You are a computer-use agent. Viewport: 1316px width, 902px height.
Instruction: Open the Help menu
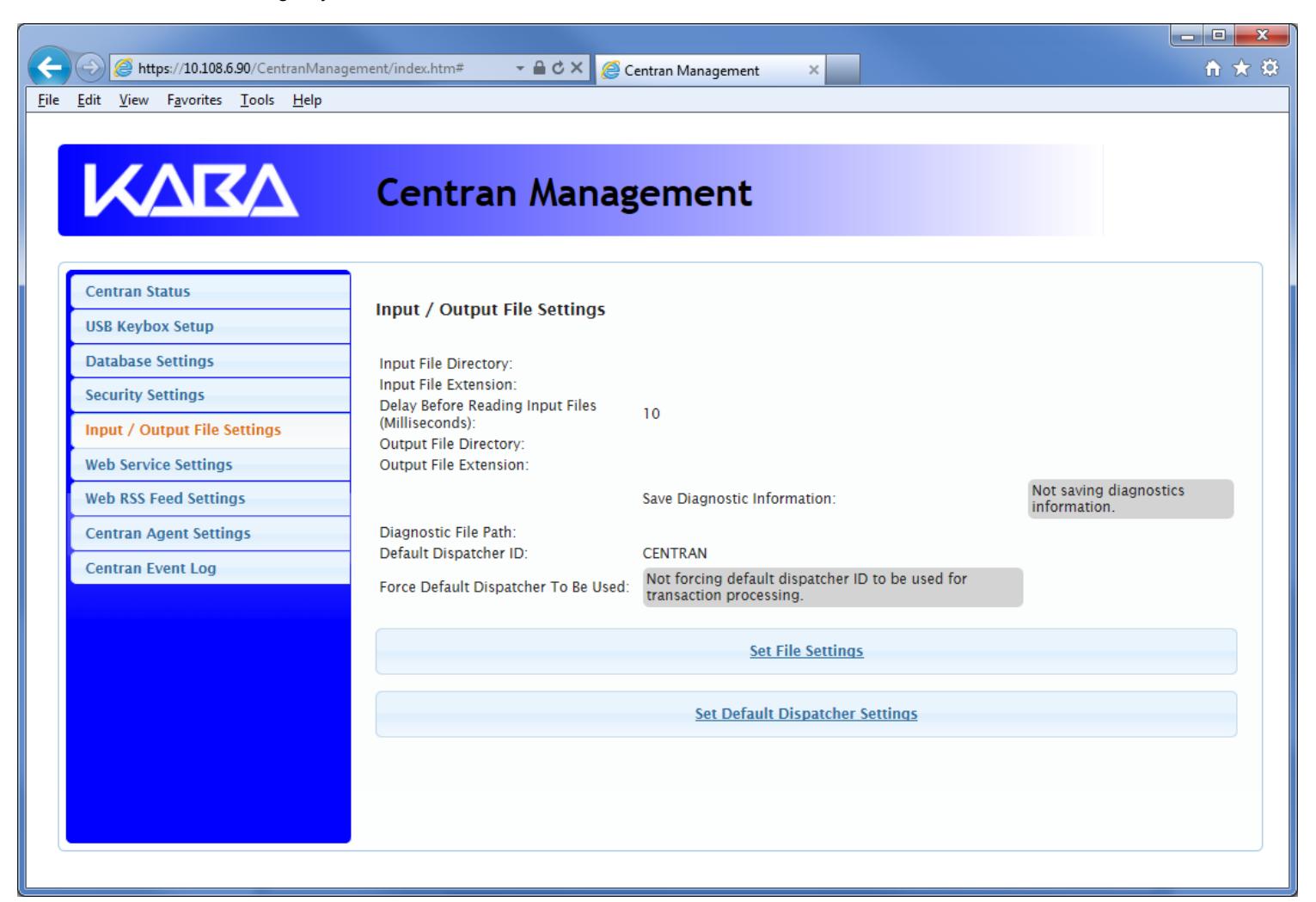point(307,100)
